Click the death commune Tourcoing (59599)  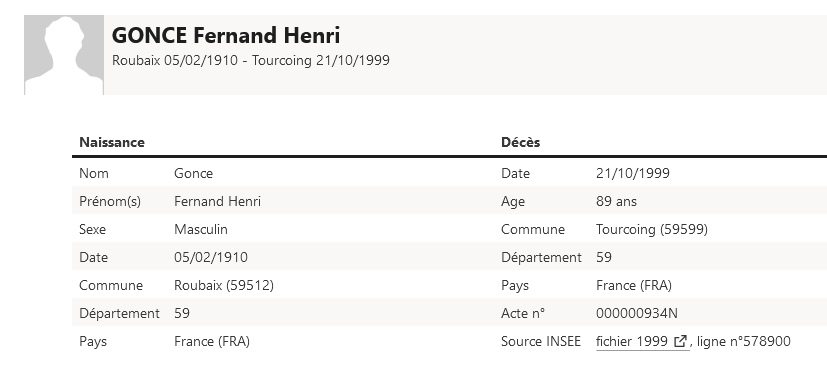652,229
